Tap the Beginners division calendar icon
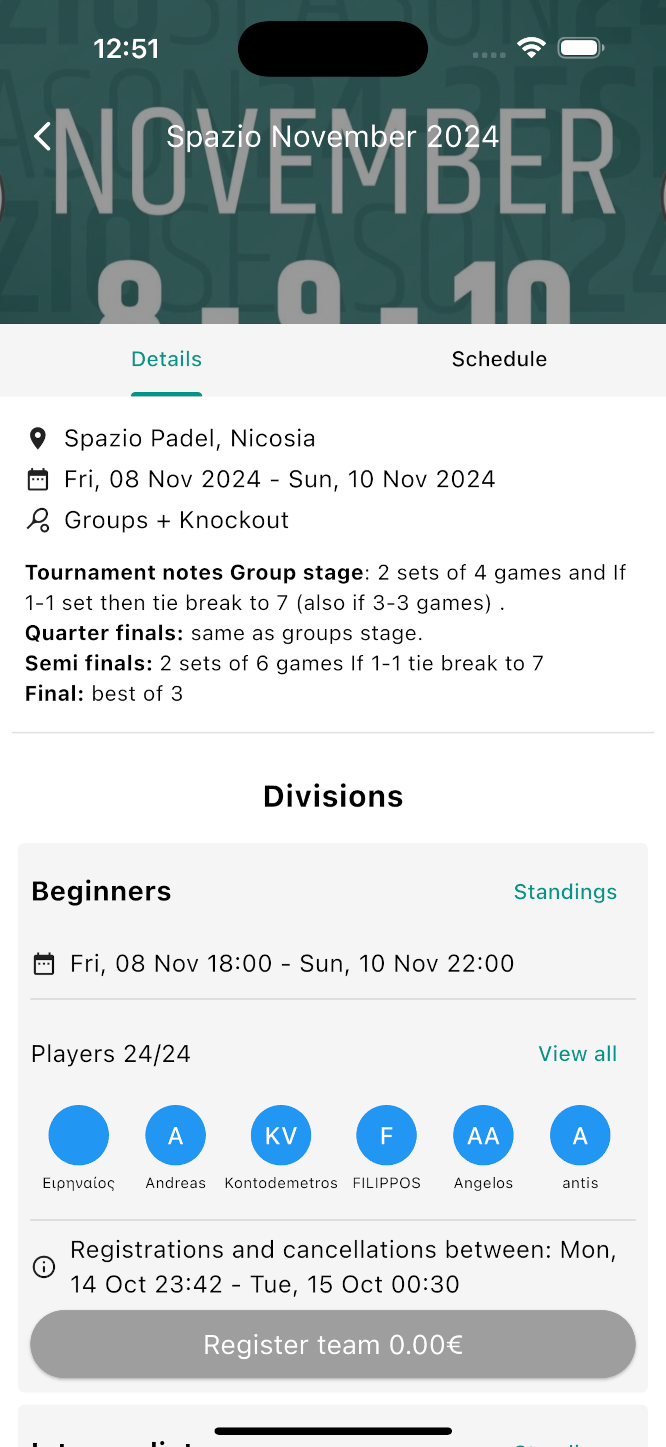666x1447 pixels. coord(44,964)
